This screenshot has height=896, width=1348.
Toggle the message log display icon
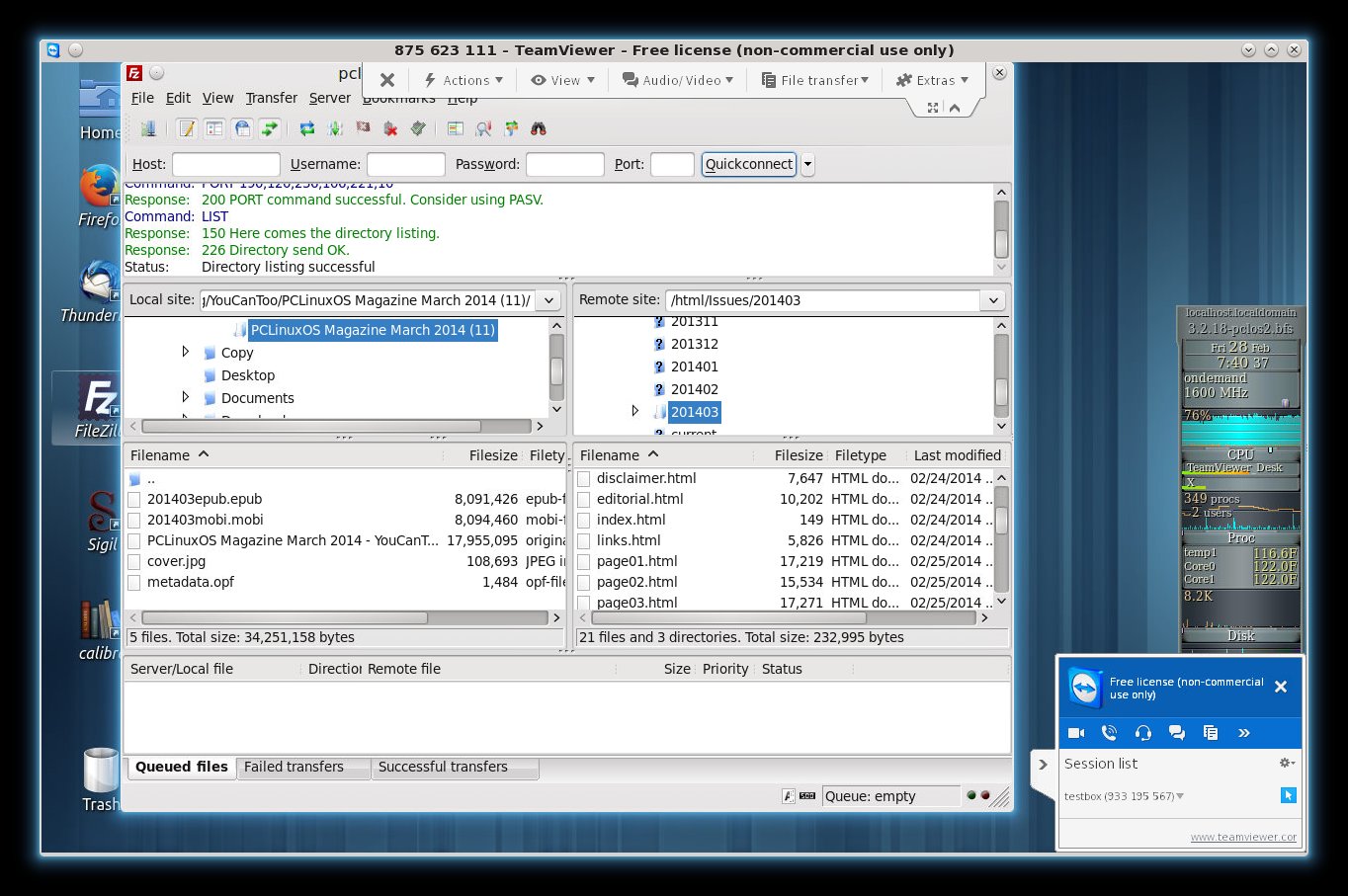pos(186,128)
